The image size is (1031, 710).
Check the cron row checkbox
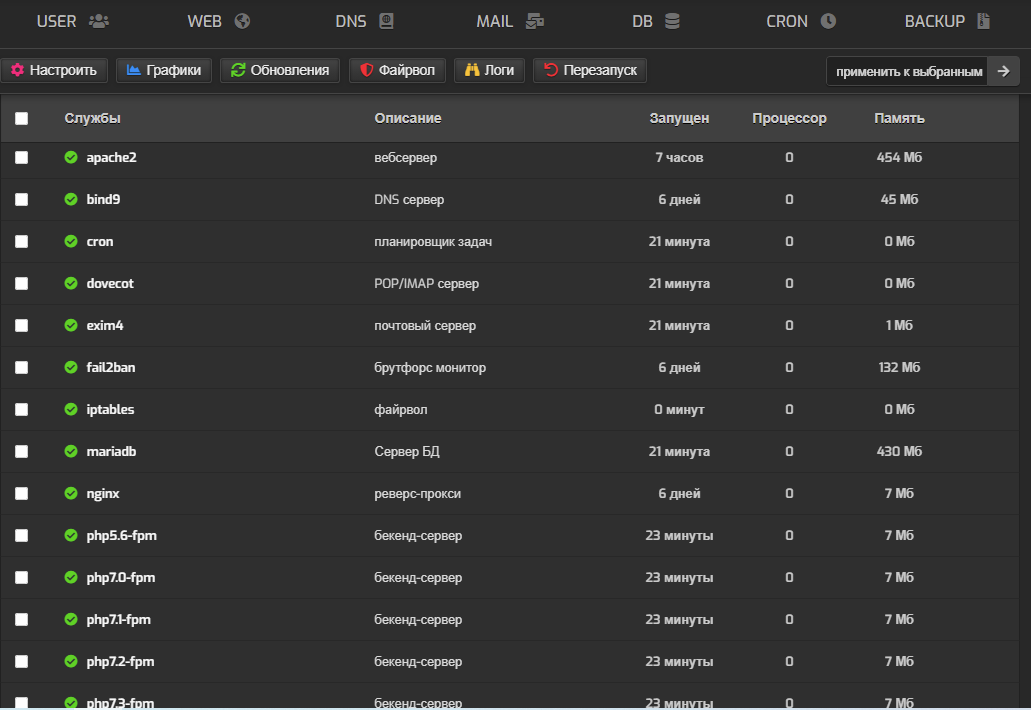click(22, 241)
